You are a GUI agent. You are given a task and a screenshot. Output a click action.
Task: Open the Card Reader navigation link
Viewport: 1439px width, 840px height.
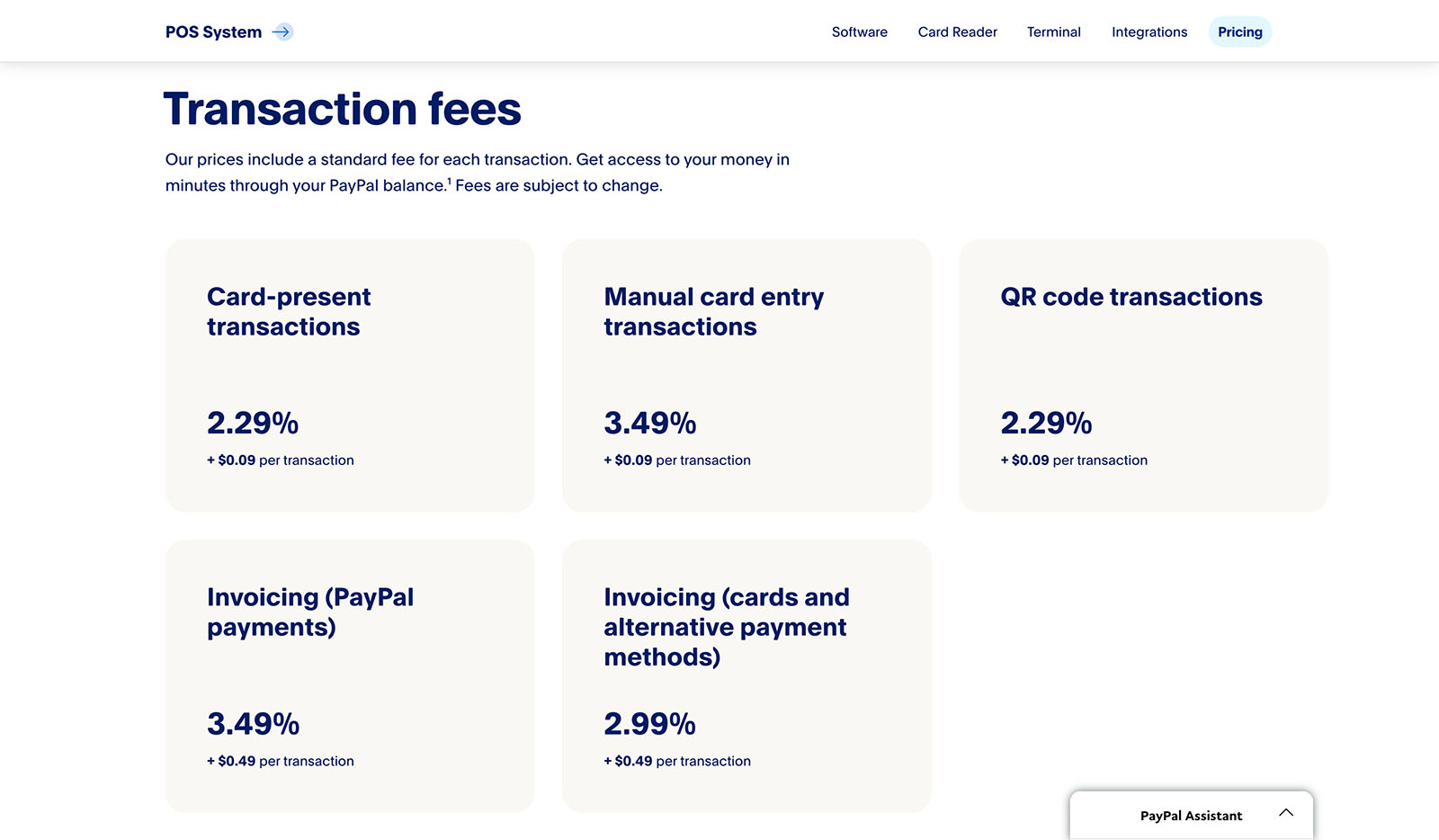tap(957, 31)
